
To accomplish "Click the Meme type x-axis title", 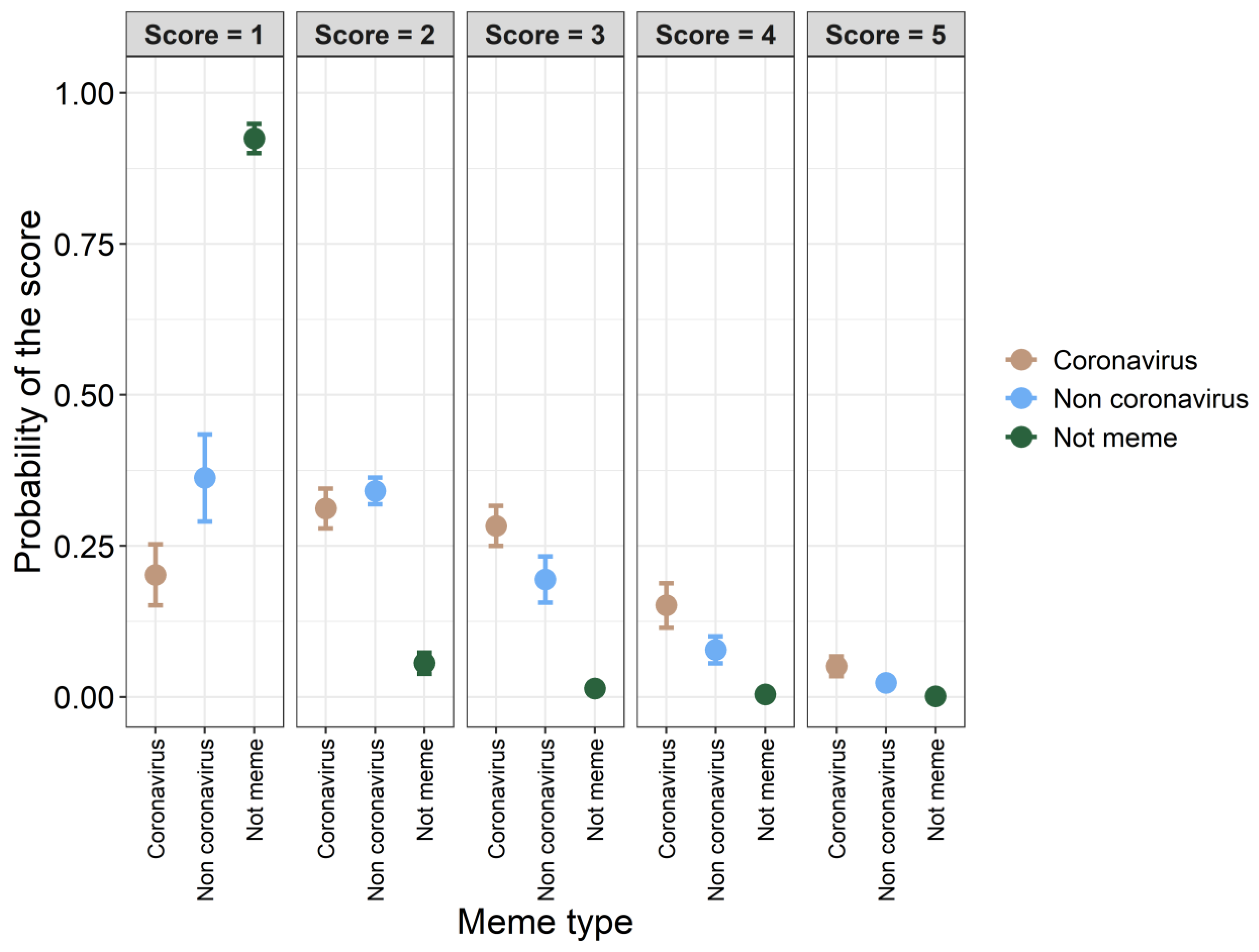I will pyautogui.click(x=545, y=921).
